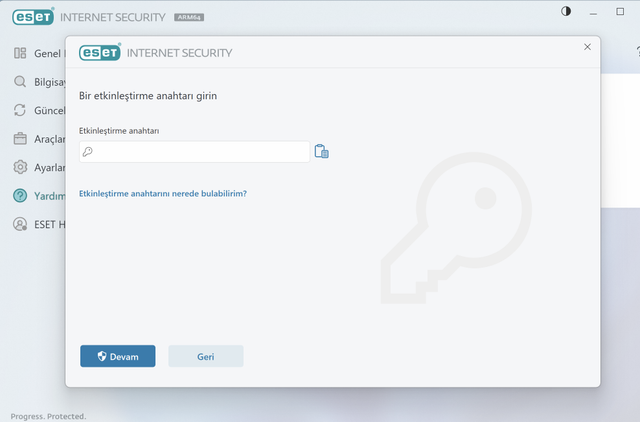
Task: Click the Etkinleştirme anahtarı input field
Action: (194, 152)
